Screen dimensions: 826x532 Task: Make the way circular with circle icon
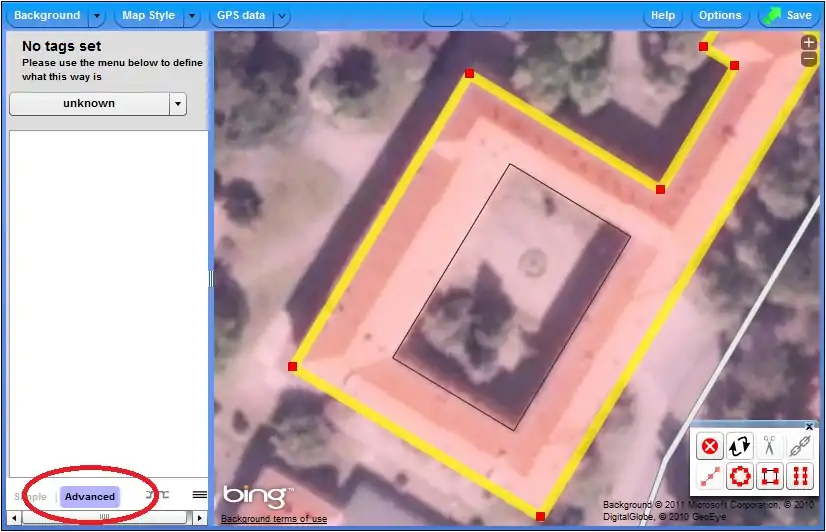point(739,475)
